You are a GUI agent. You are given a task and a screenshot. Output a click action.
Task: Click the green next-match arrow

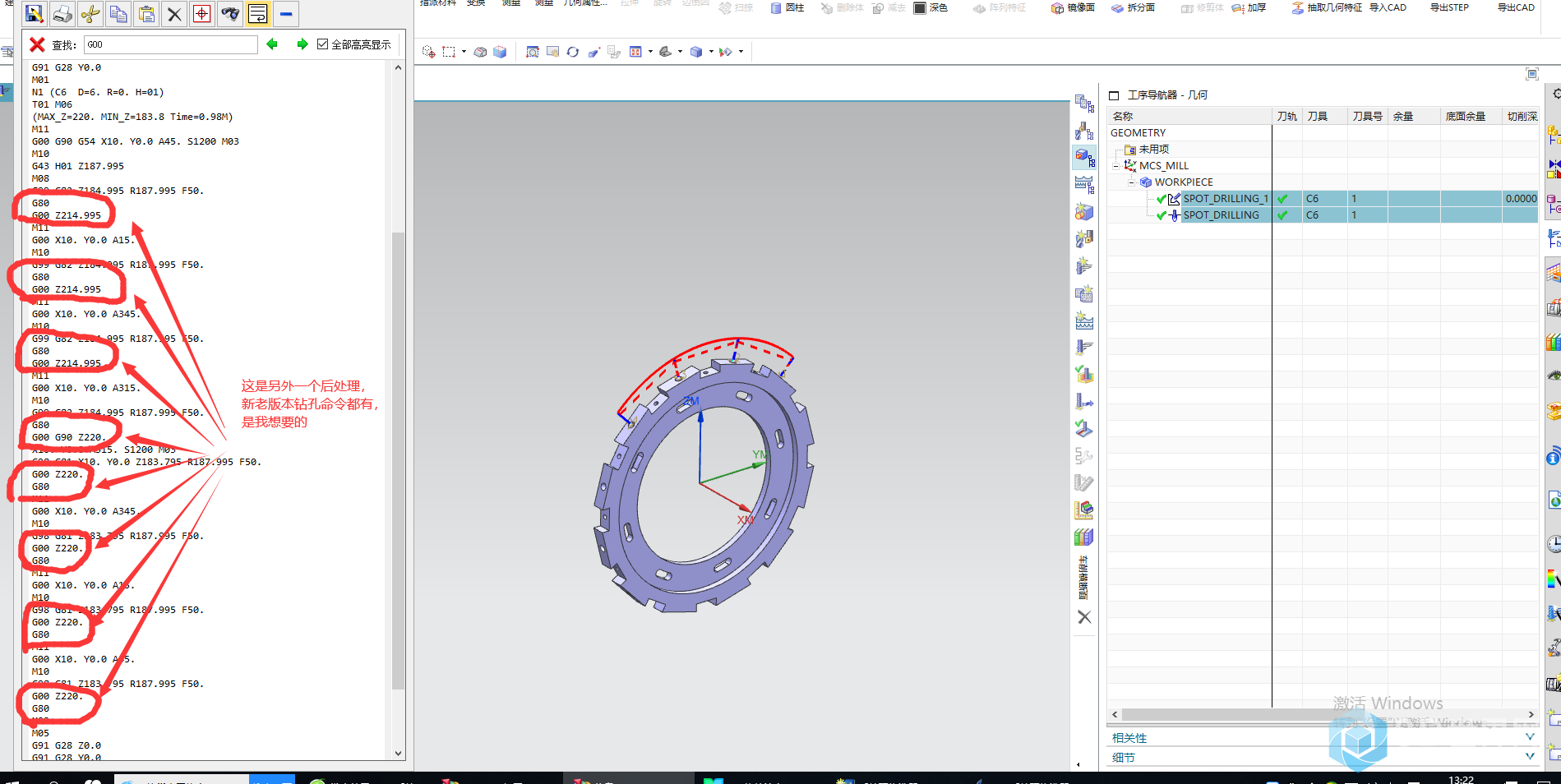click(x=302, y=44)
